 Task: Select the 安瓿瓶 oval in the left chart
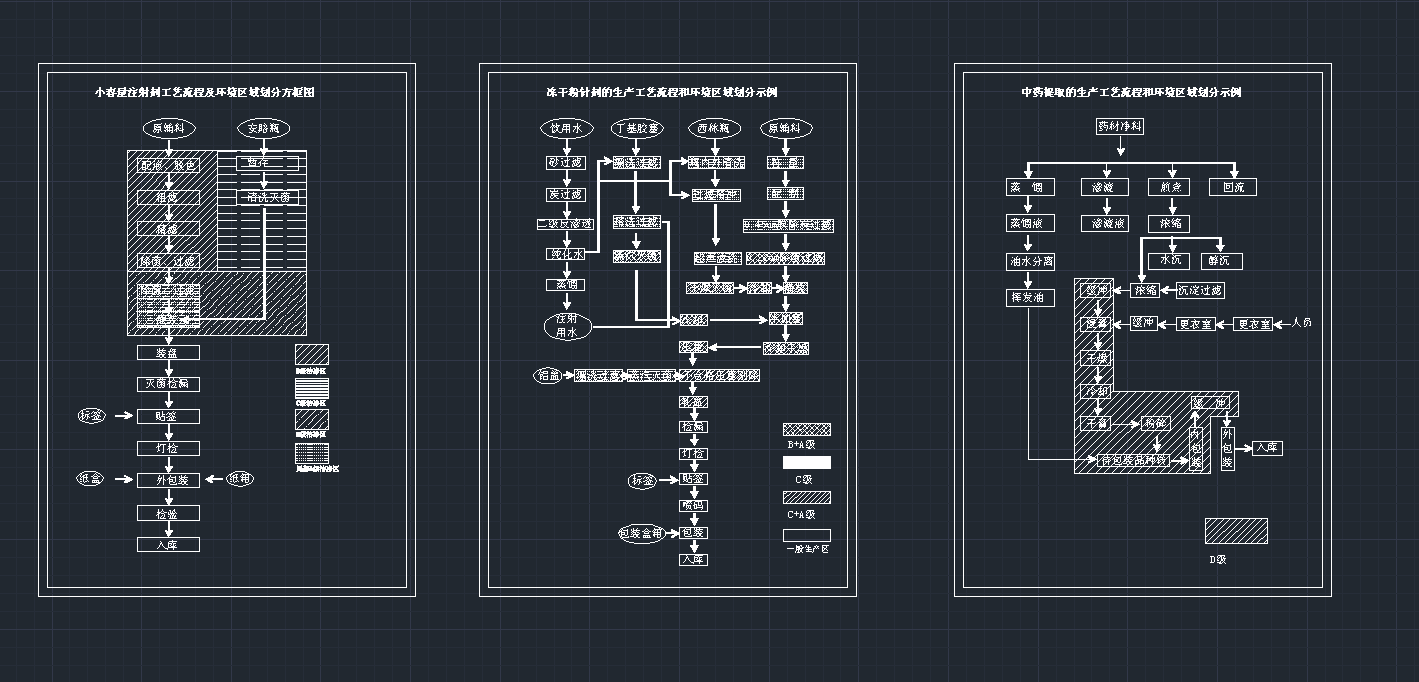tap(263, 128)
